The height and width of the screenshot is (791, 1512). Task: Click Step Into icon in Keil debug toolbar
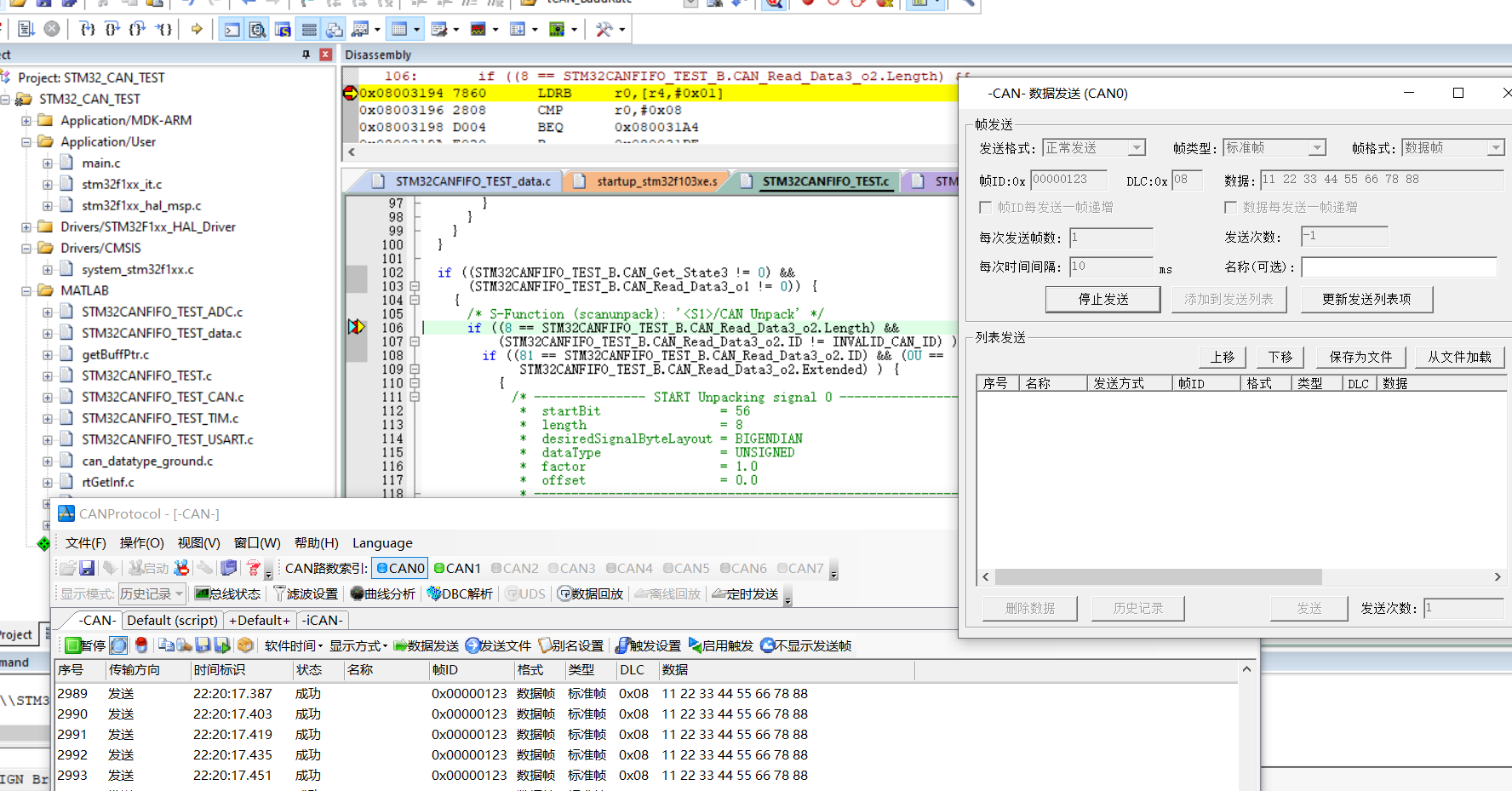(87, 29)
